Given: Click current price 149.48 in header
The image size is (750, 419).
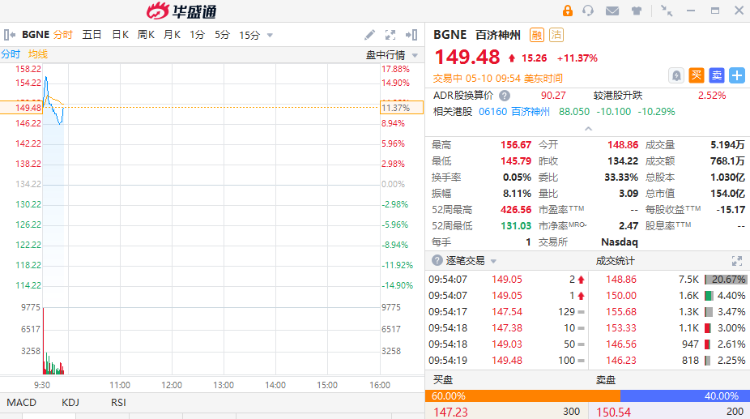Looking at the screenshot, I should [467, 57].
